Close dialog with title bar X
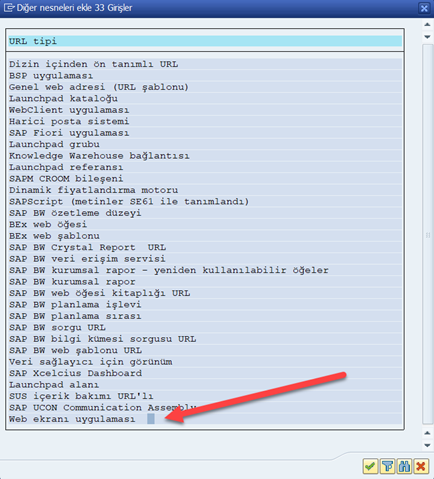The height and width of the screenshot is (479, 434). [424, 8]
